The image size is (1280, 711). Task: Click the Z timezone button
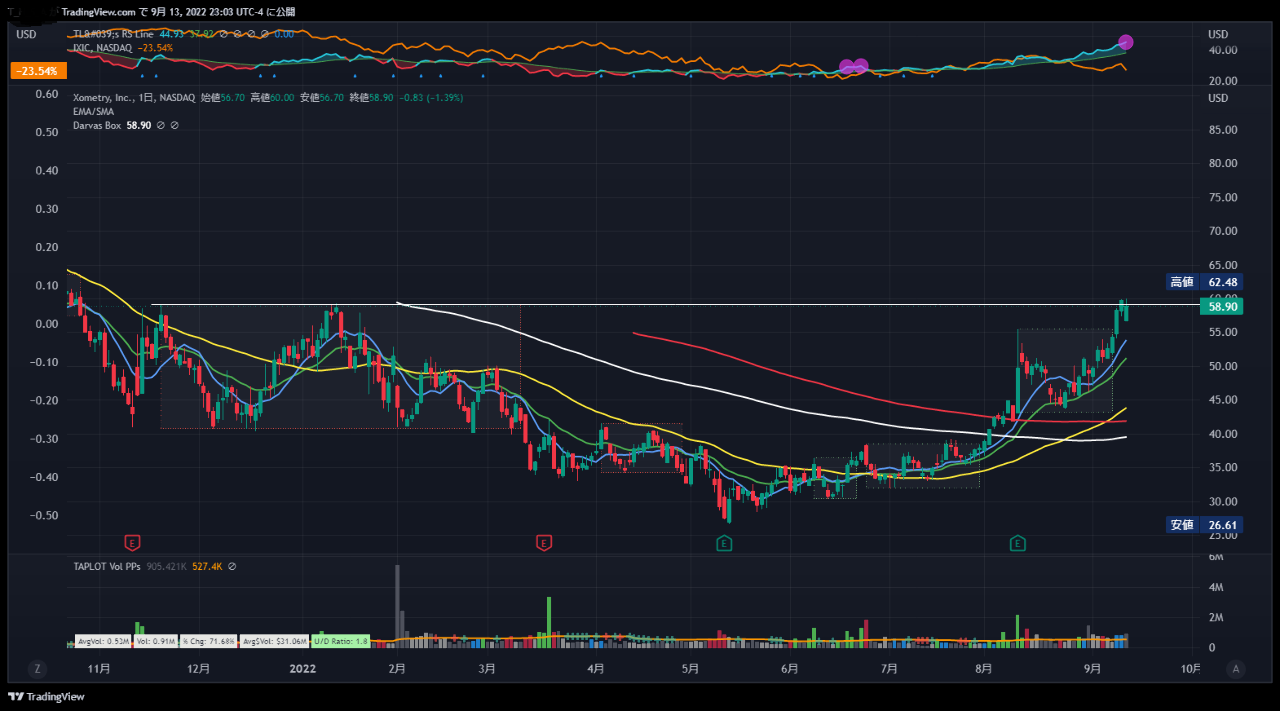click(x=37, y=668)
